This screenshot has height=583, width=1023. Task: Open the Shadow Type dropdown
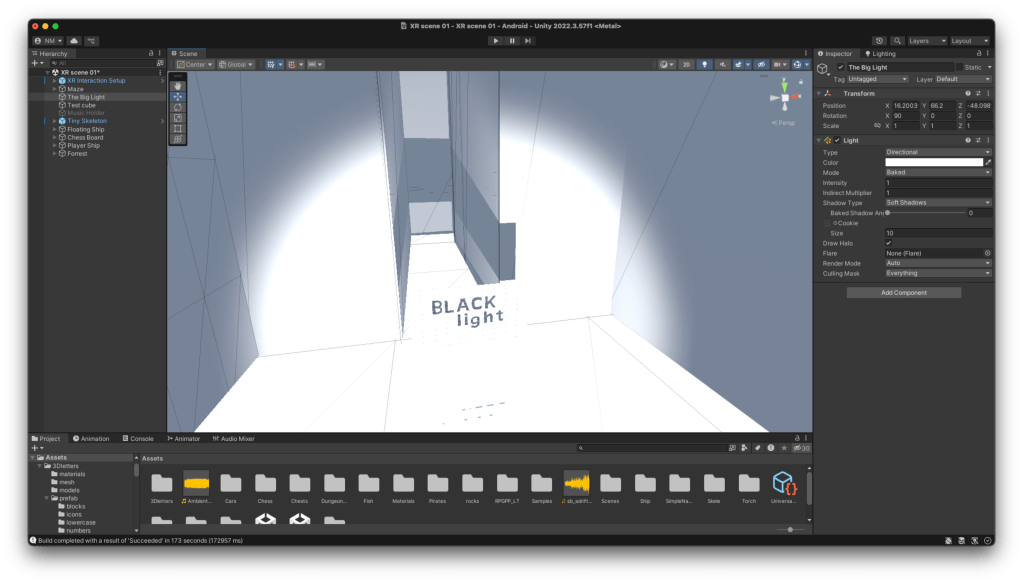(x=937, y=202)
